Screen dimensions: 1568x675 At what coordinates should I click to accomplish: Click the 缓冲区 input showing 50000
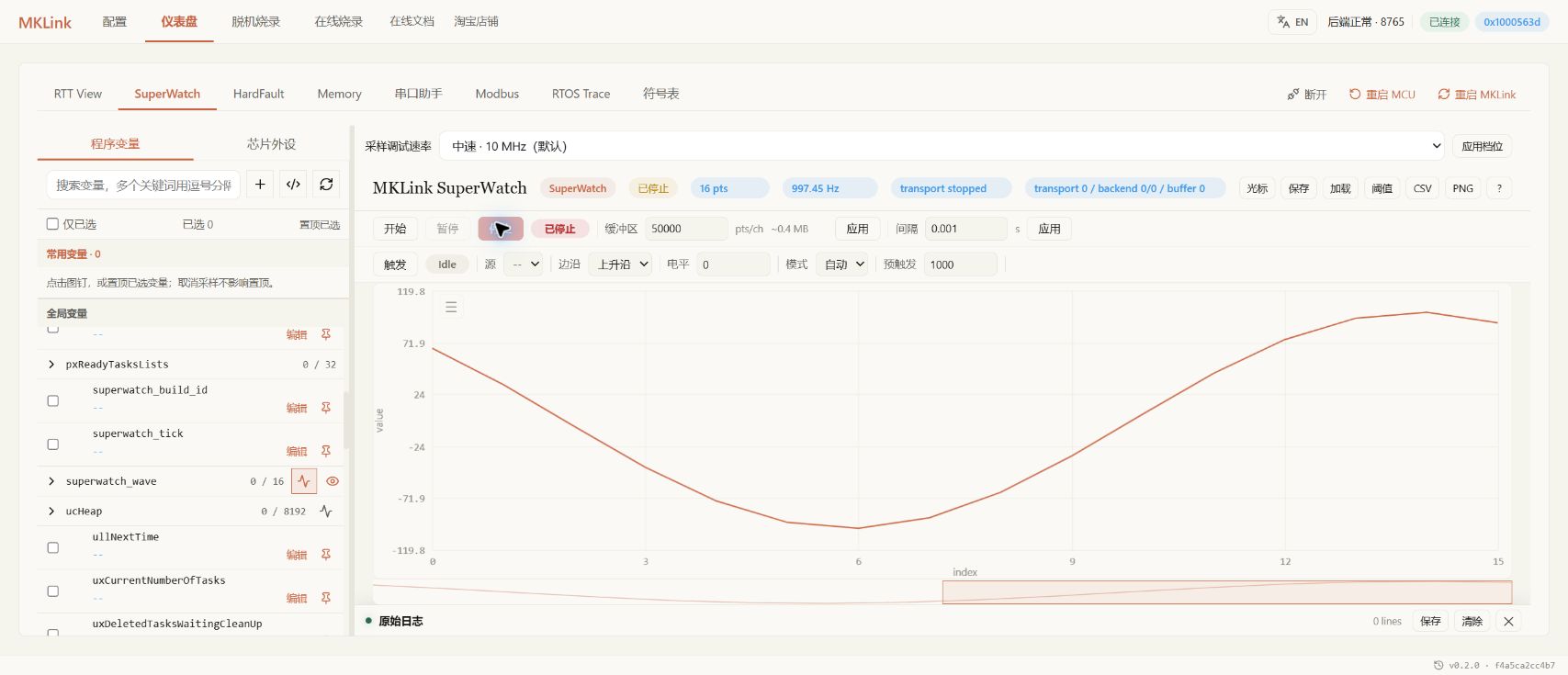click(x=686, y=229)
